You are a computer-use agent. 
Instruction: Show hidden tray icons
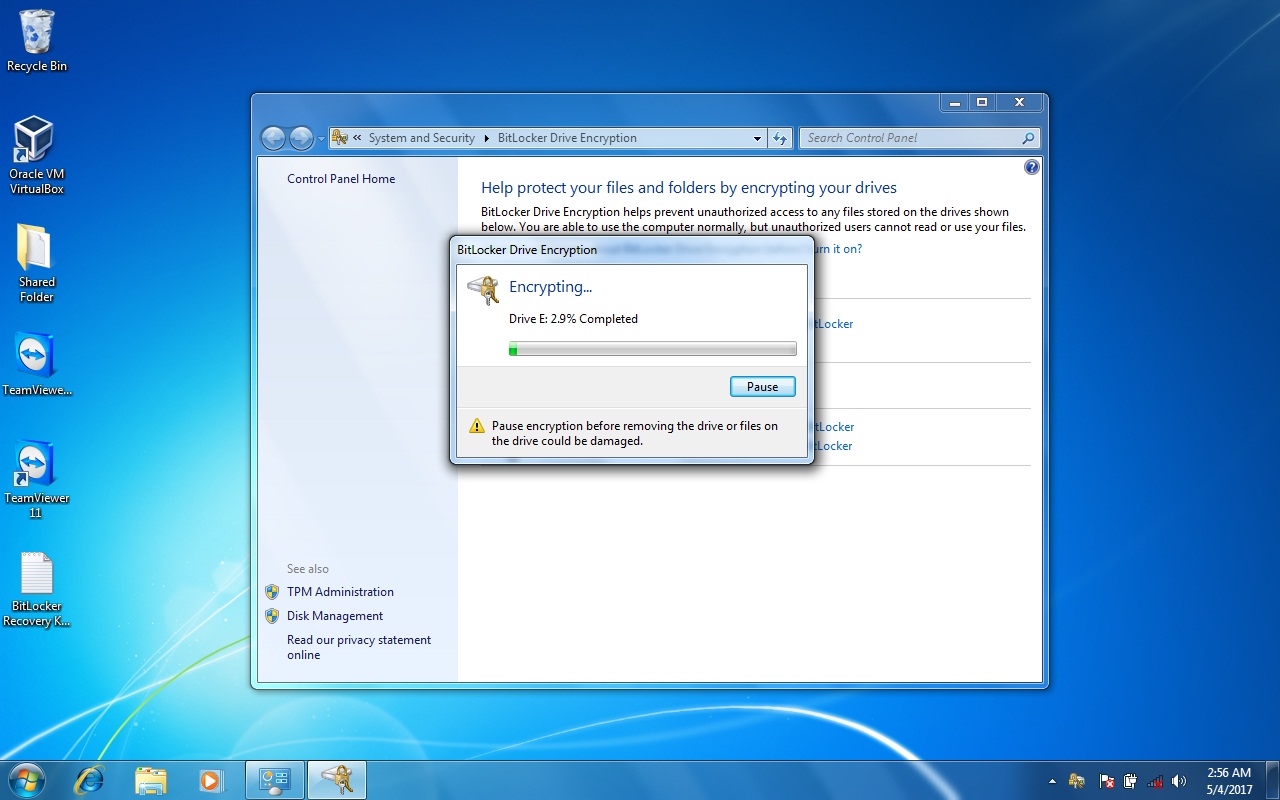tap(1052, 781)
